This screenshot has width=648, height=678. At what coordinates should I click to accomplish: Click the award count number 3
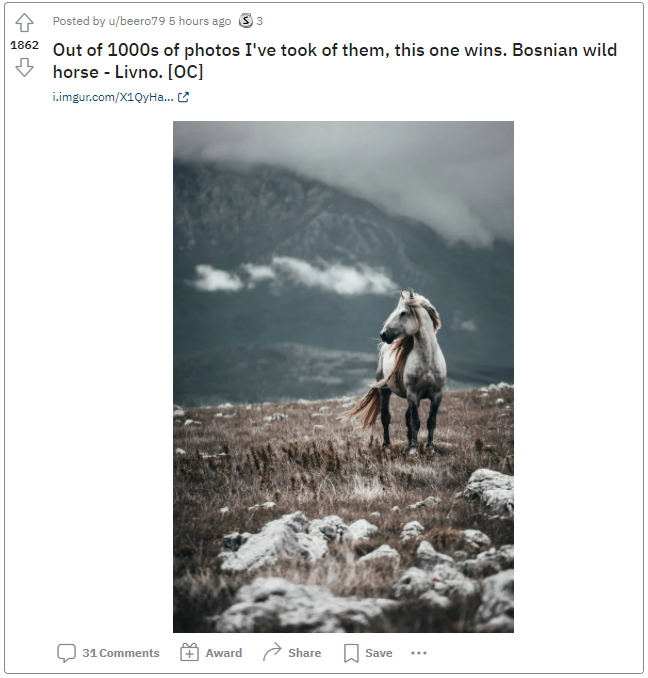pos(259,21)
